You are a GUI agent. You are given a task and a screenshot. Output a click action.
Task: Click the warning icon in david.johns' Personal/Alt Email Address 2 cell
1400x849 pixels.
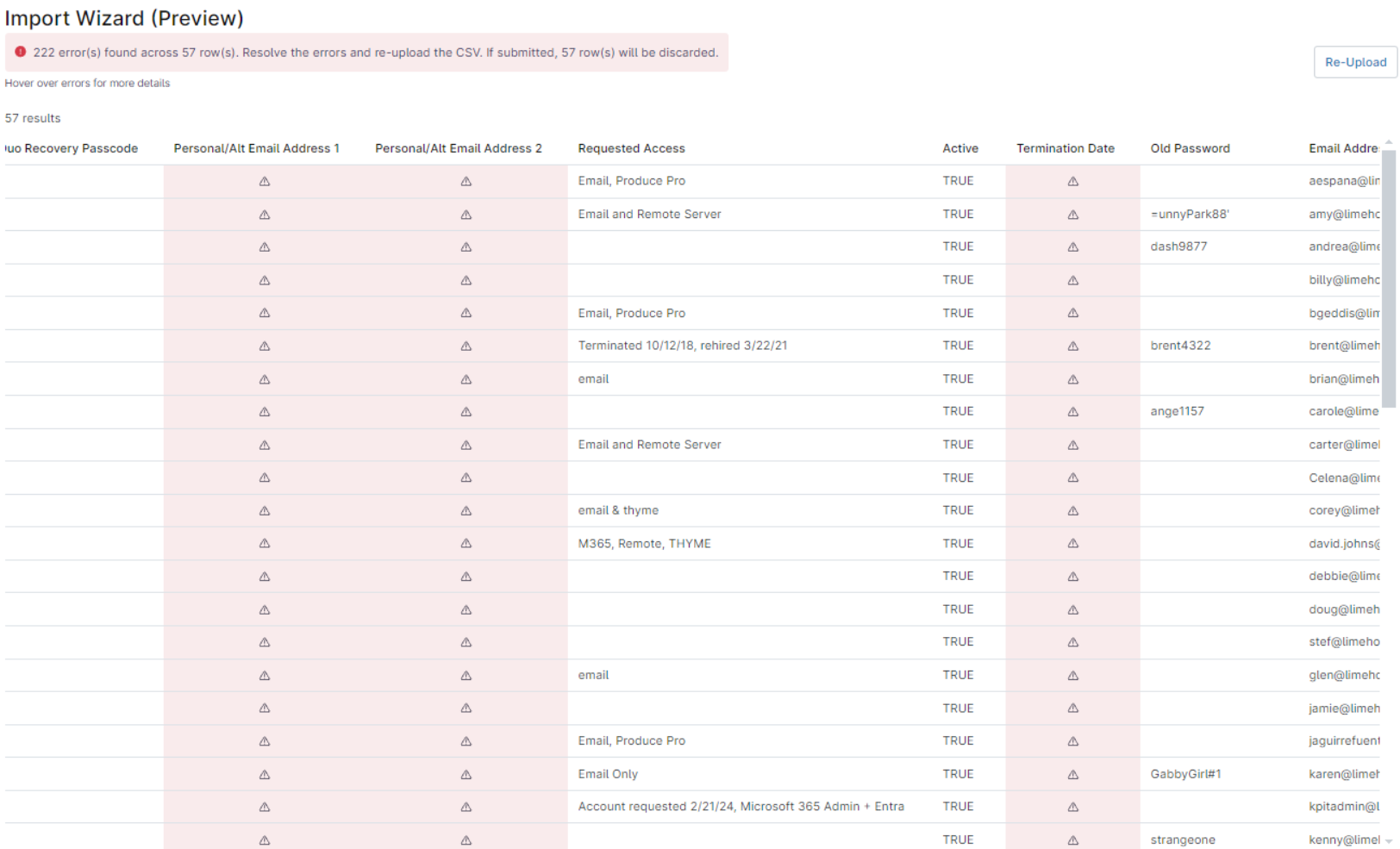click(x=466, y=543)
